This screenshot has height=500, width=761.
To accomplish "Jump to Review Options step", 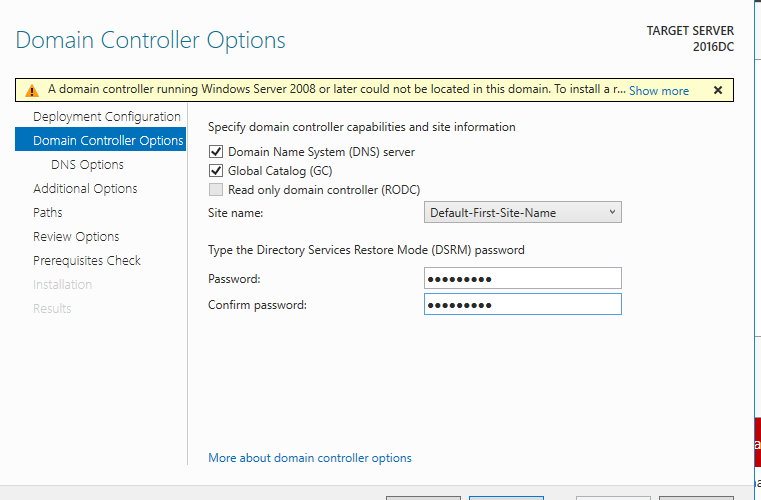I will 76,237.
